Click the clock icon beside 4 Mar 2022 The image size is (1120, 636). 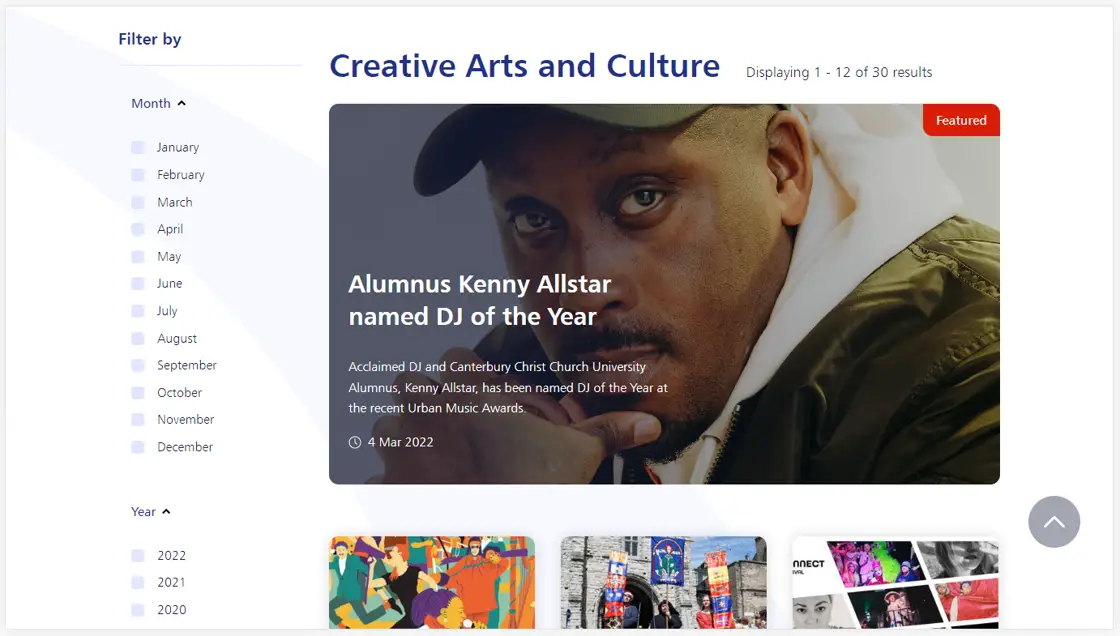pyautogui.click(x=354, y=442)
